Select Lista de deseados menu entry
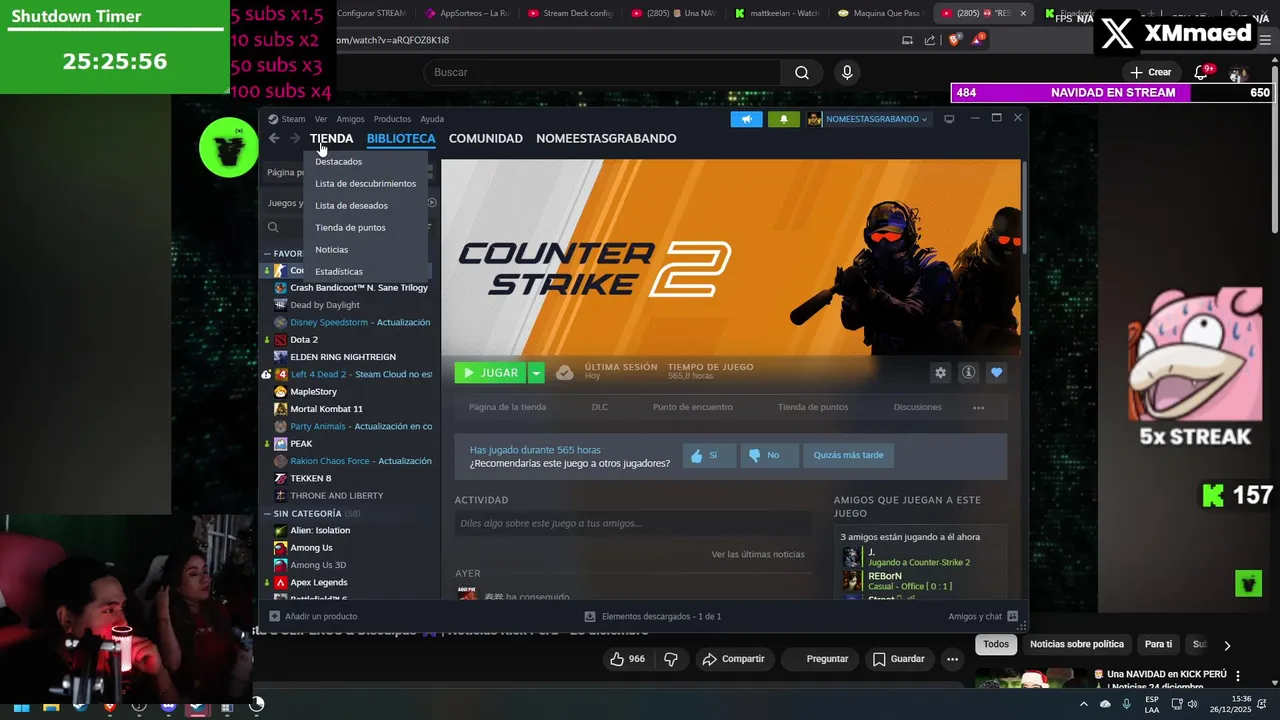This screenshot has height=720, width=1280. point(351,205)
